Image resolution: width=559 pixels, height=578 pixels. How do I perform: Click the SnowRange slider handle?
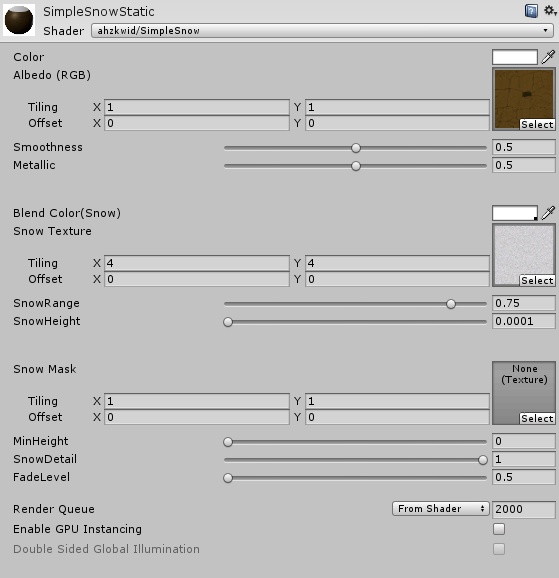point(451,304)
